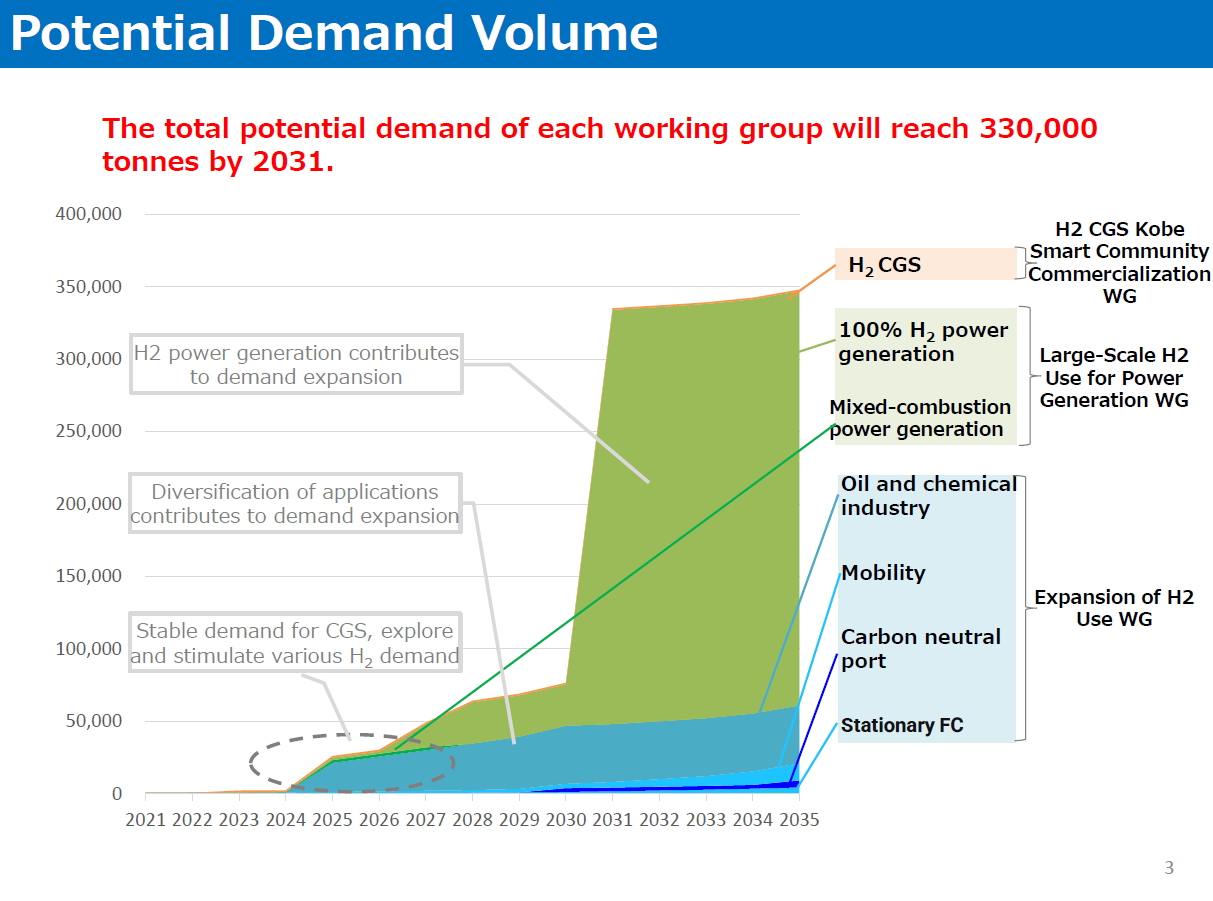Click "Large-Scale H2 Use for Power Generation WG" text
The image size is (1213, 901).
click(1114, 378)
